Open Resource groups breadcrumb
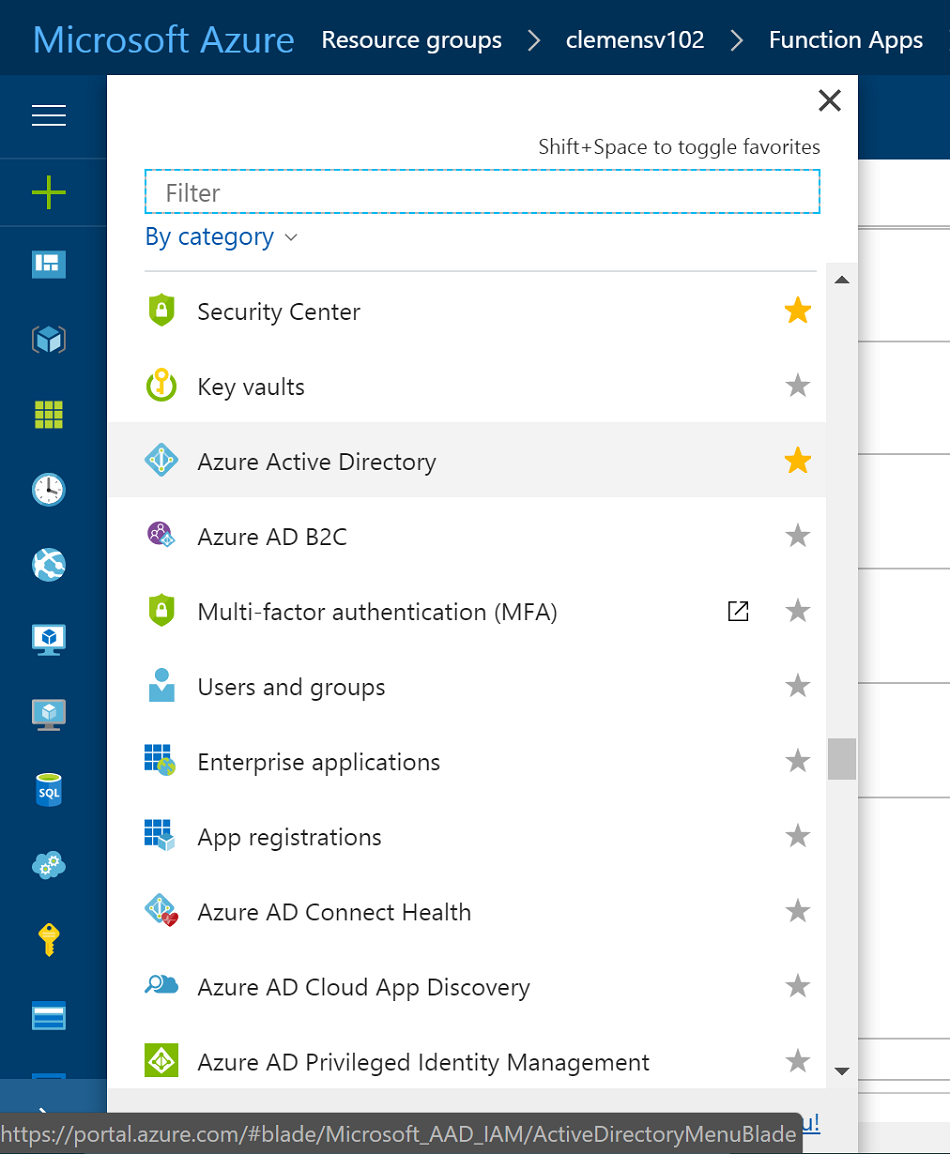The width and height of the screenshot is (950, 1154). click(x=411, y=40)
